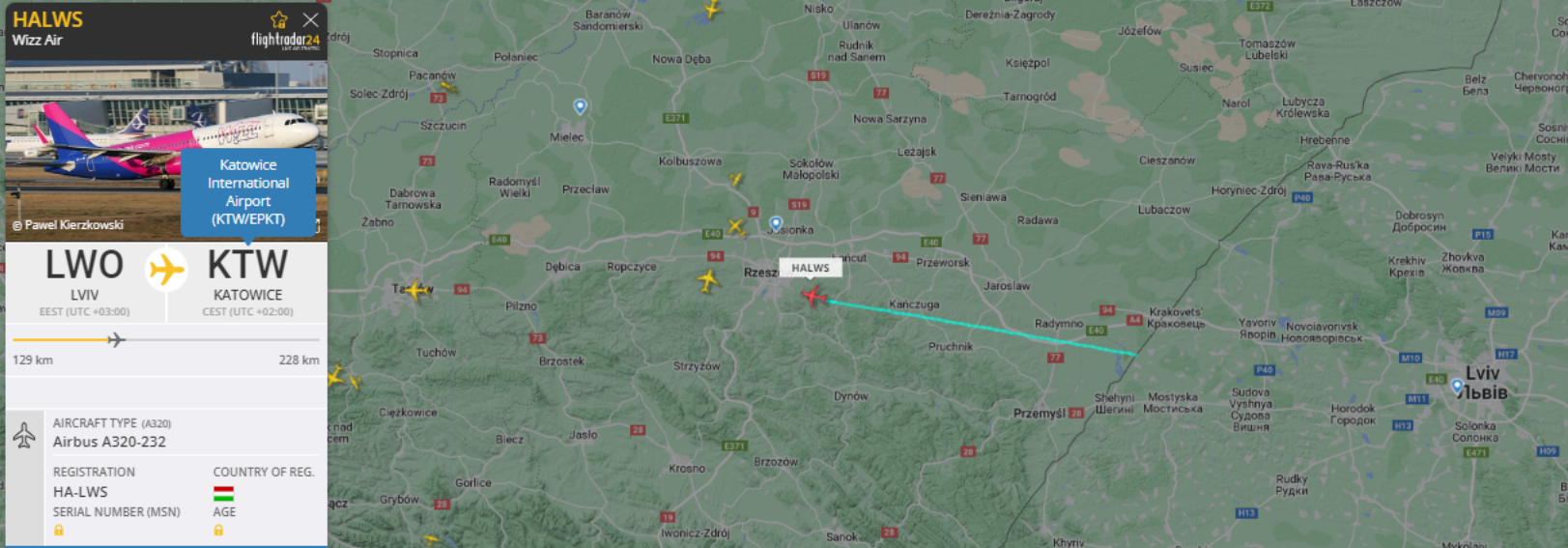Click the Flightradar24 logo
The height and width of the screenshot is (548, 1568).
tap(285, 41)
